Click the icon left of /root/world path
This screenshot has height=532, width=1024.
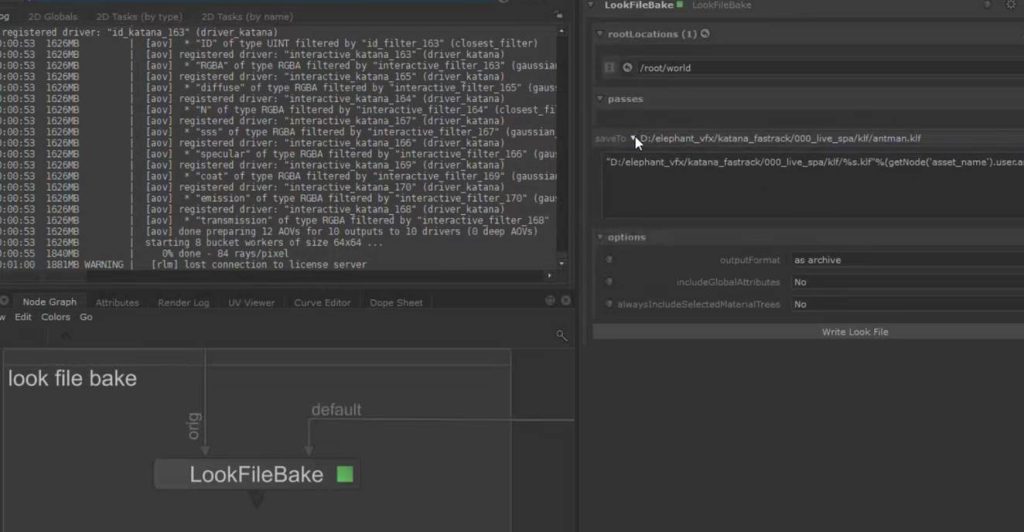pos(627,68)
